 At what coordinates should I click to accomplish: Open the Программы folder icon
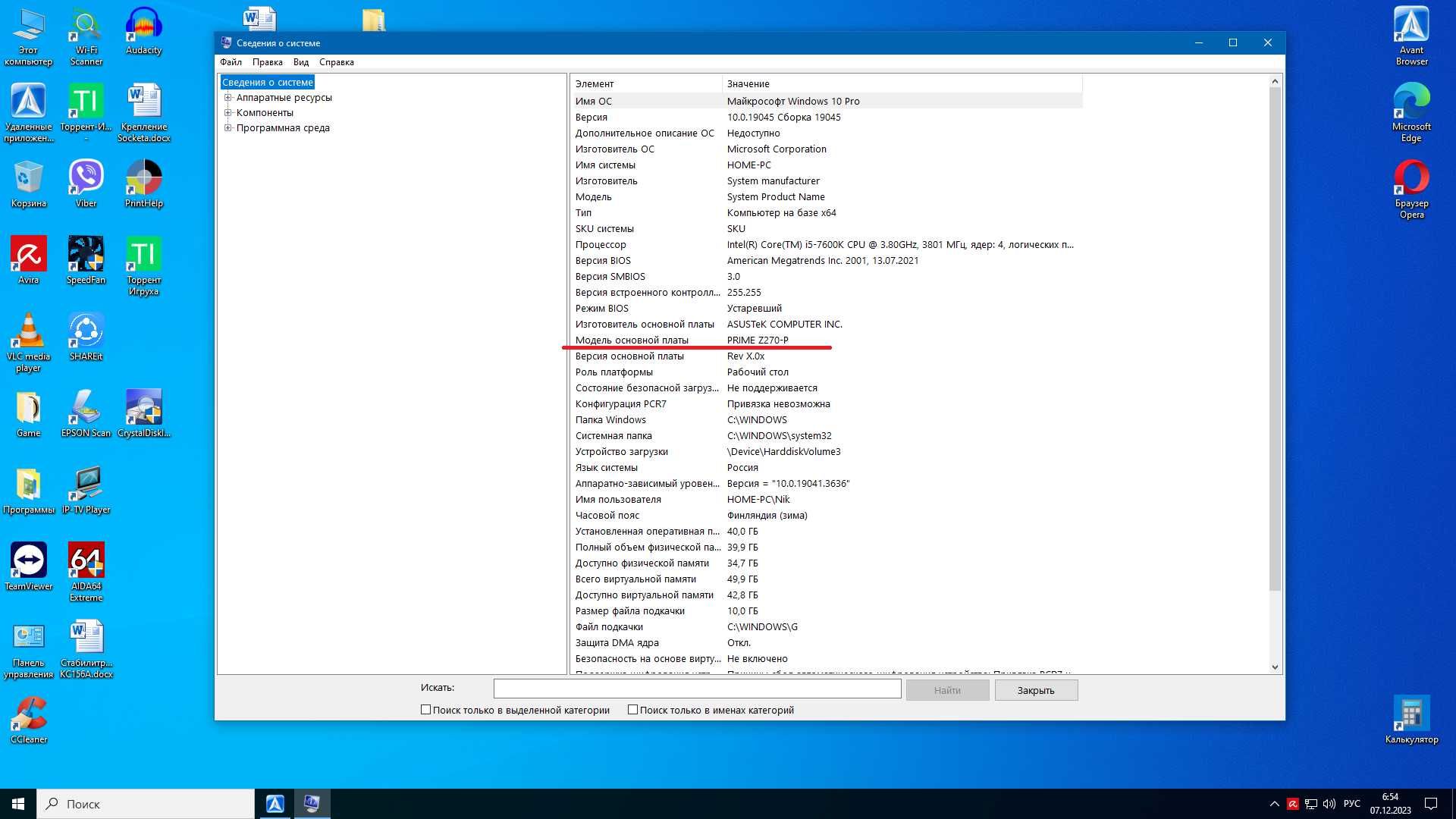(x=28, y=490)
